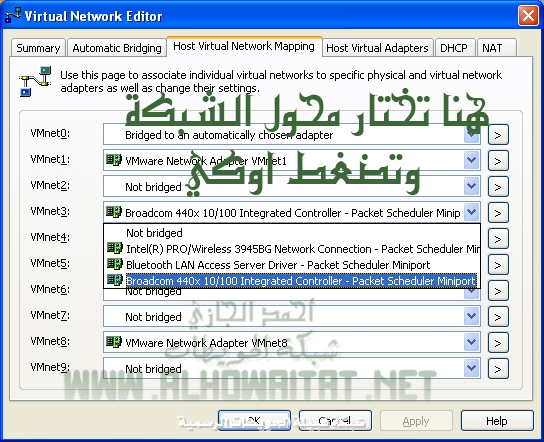
Task: Select the Host Virtual Network Mapping tab
Action: (x=244, y=46)
